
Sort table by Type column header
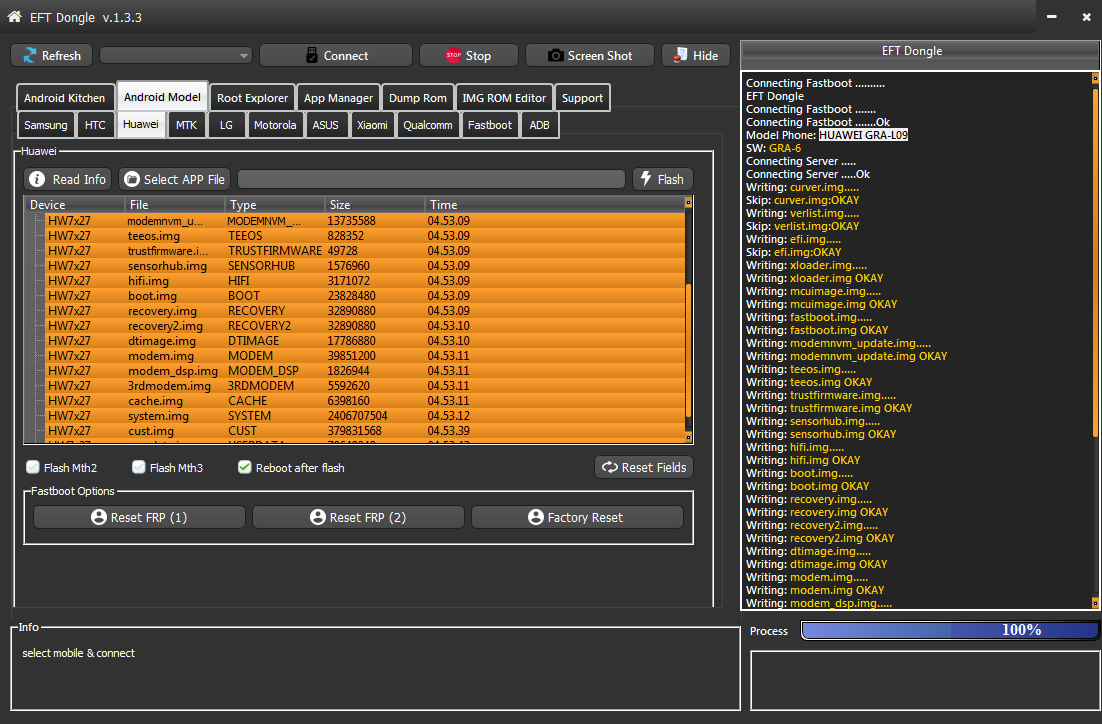click(x=275, y=205)
